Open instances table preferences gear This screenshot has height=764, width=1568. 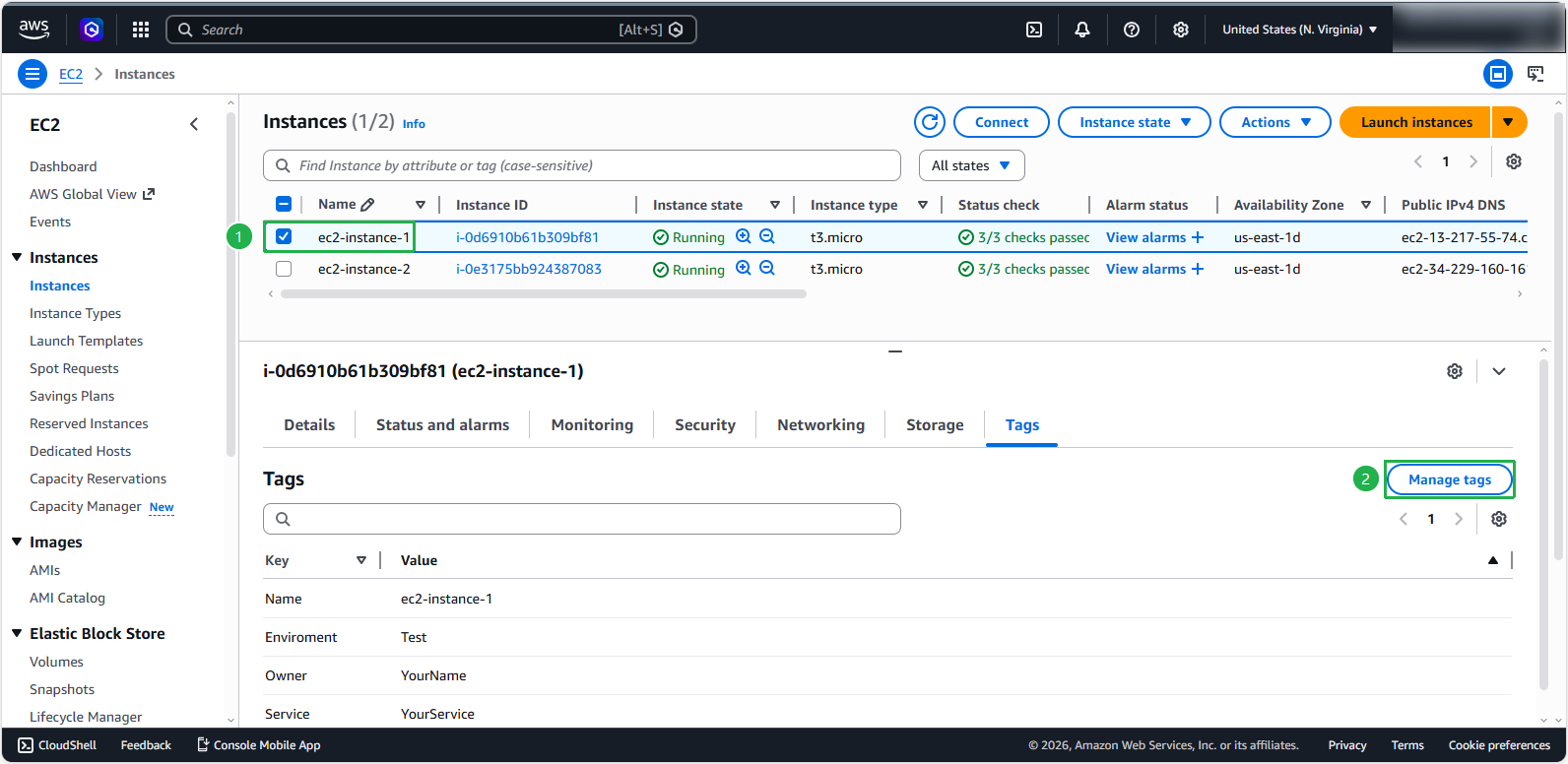1514,161
